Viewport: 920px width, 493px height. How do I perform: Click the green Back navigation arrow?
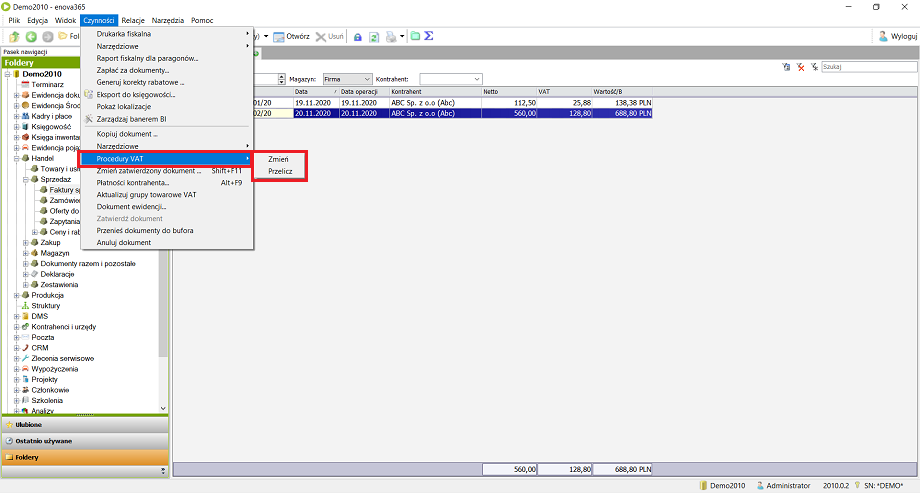(31, 36)
